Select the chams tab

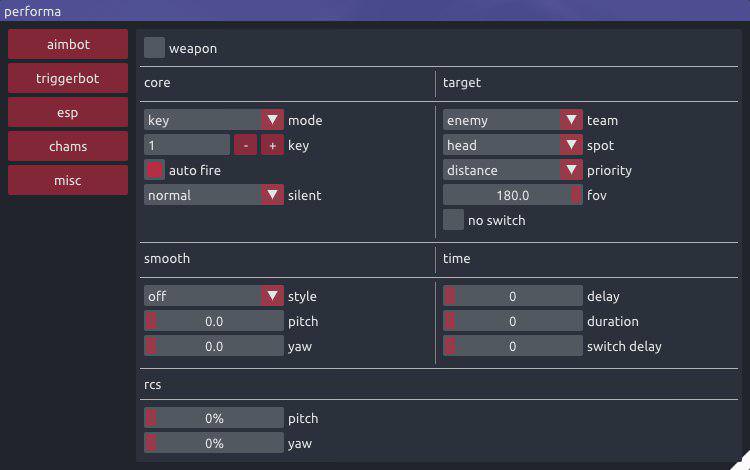click(68, 146)
